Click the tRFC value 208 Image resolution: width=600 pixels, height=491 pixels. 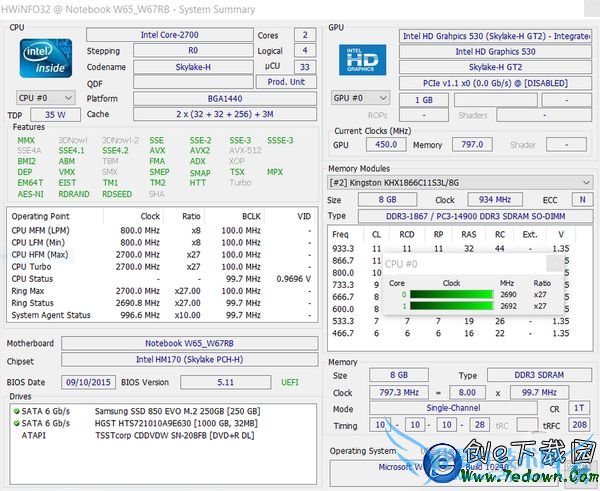pos(579,425)
